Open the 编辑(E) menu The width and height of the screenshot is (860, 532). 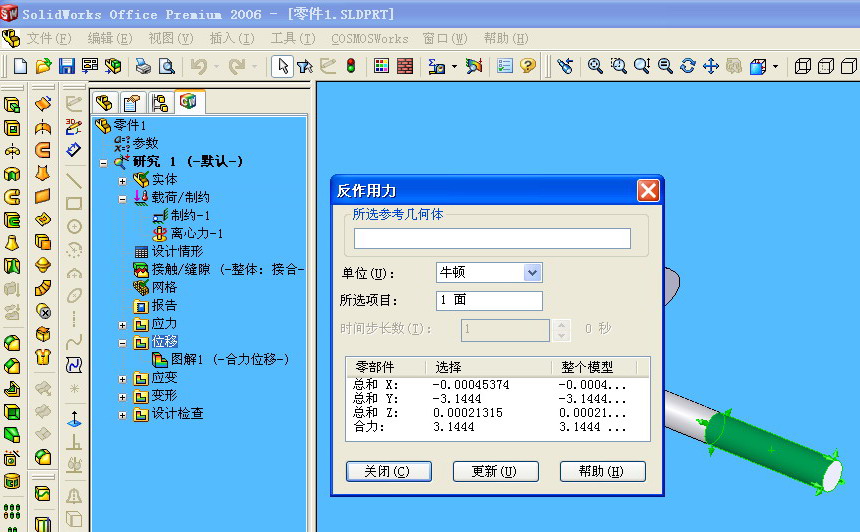(110, 38)
